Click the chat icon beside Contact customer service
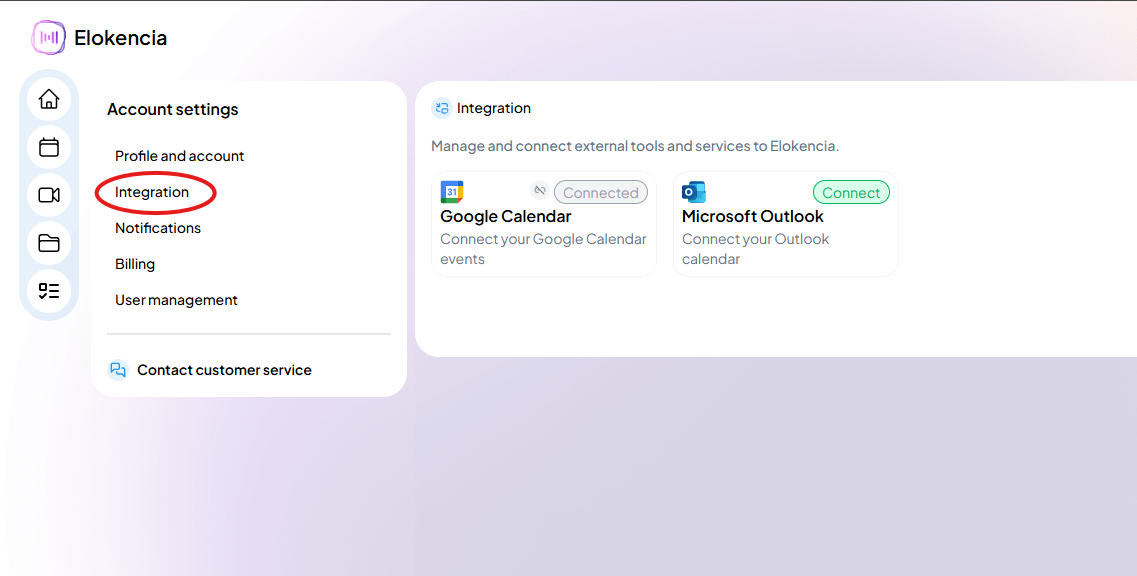The image size is (1137, 576). pyautogui.click(x=118, y=369)
